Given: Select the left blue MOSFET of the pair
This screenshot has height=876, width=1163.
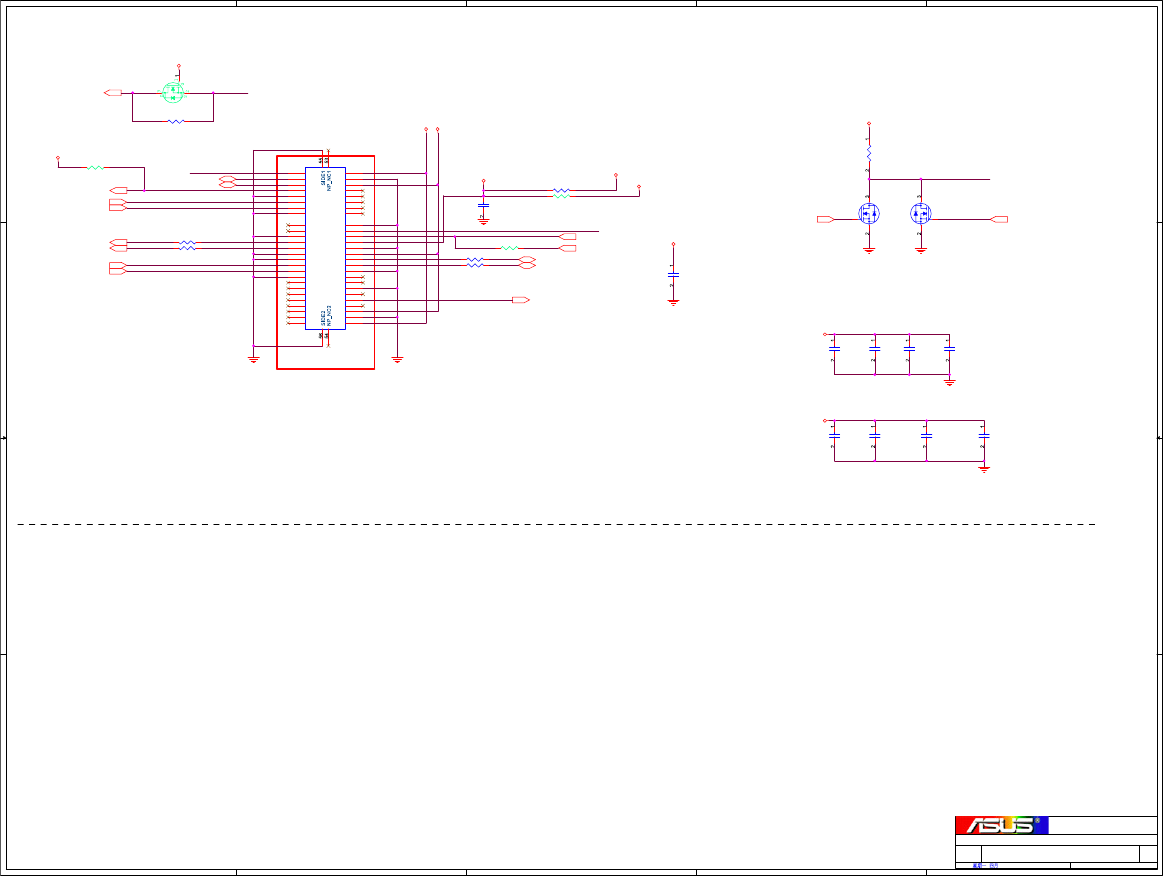Looking at the screenshot, I should pyautogui.click(x=869, y=214).
